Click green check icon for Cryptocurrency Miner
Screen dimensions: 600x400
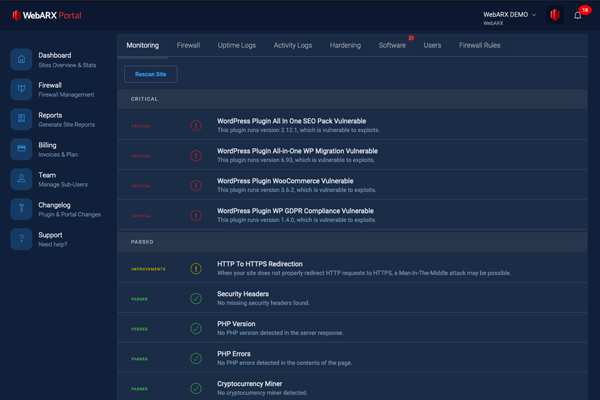pyautogui.click(x=196, y=388)
